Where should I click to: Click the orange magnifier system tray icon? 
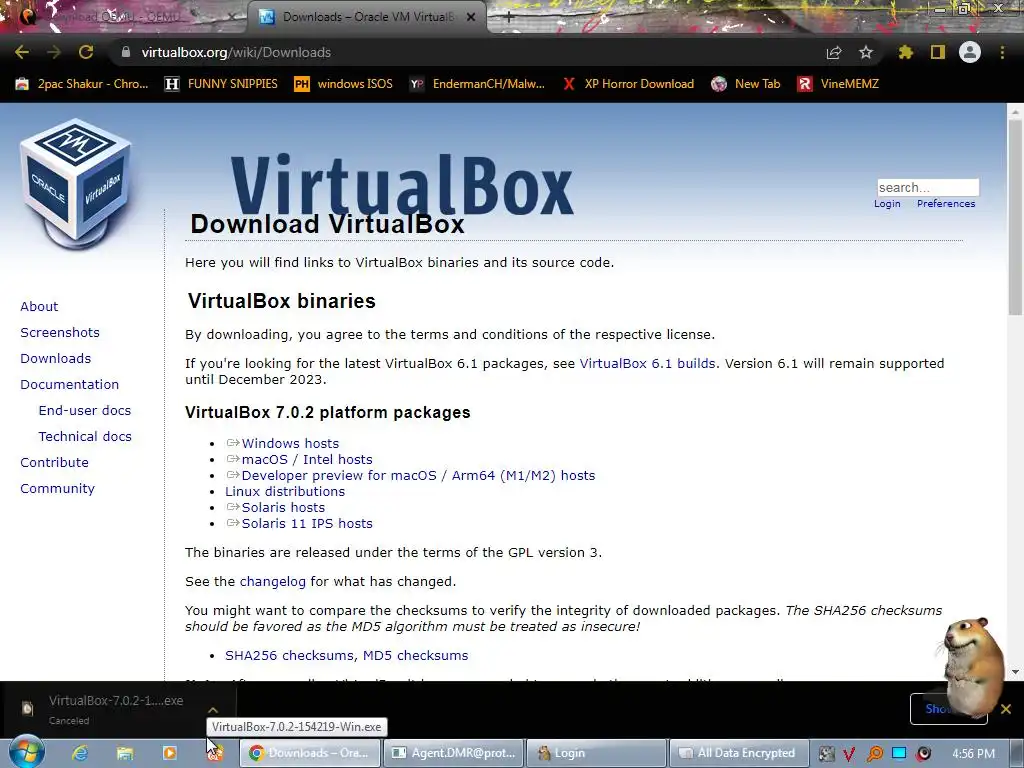coord(874,754)
